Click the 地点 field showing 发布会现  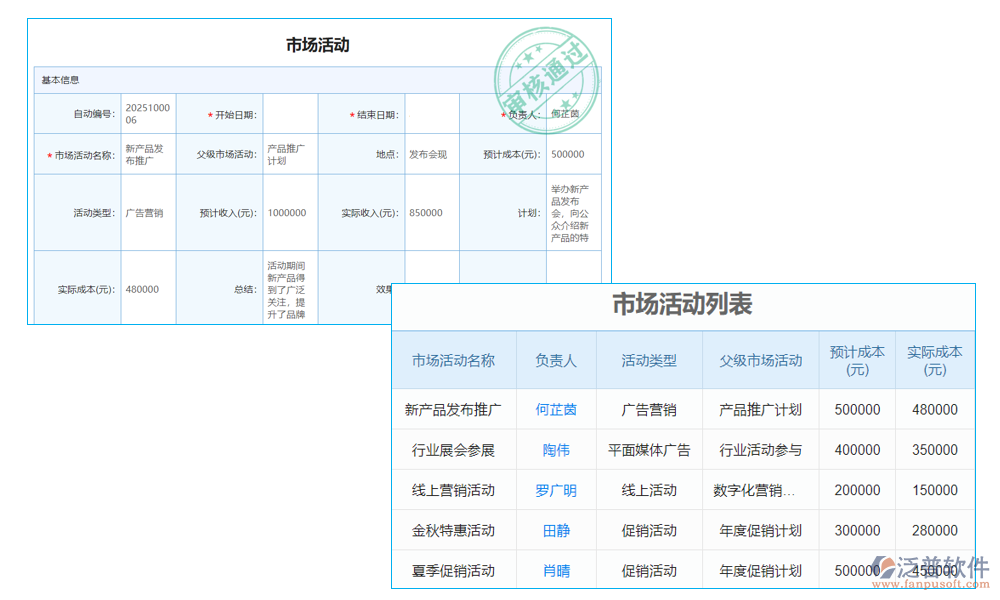[x=430, y=154]
